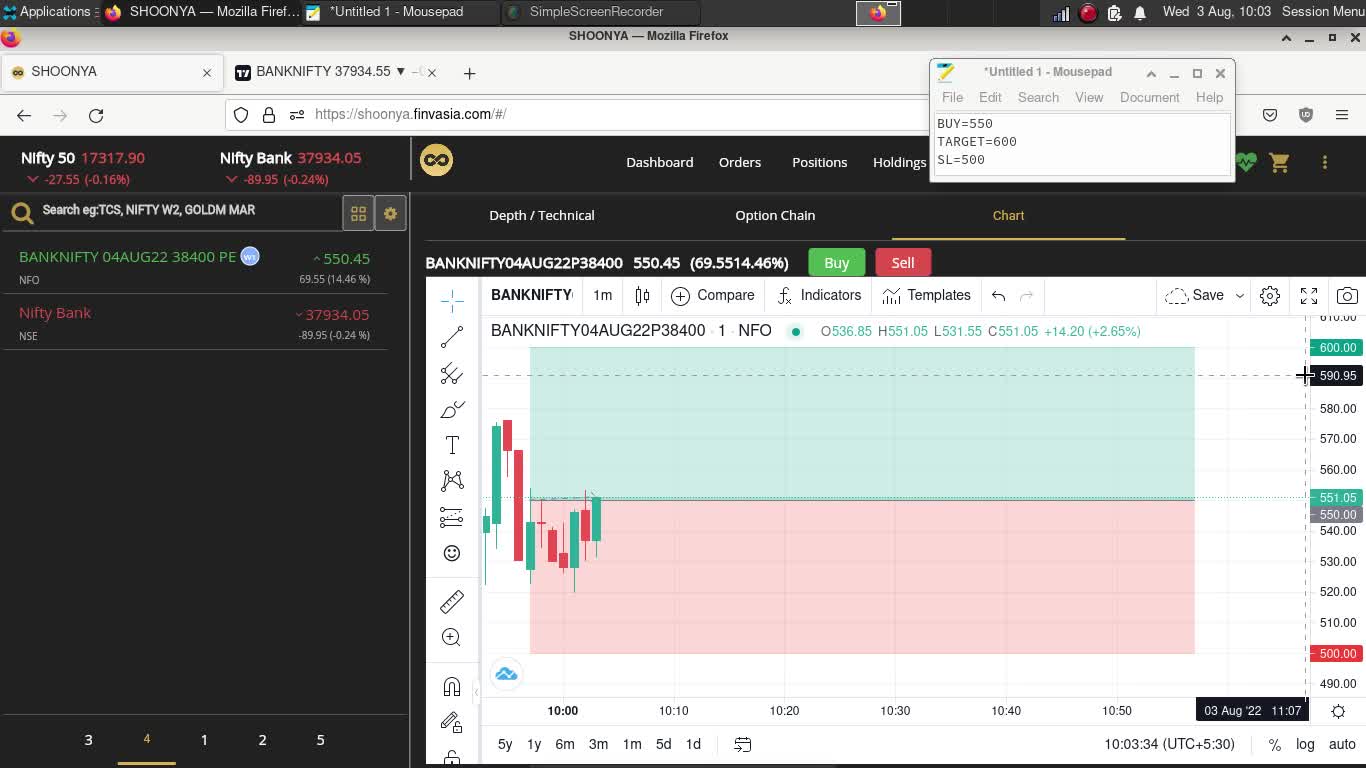Switch to Depth / Technical tab
The height and width of the screenshot is (768, 1366).
coord(542,215)
